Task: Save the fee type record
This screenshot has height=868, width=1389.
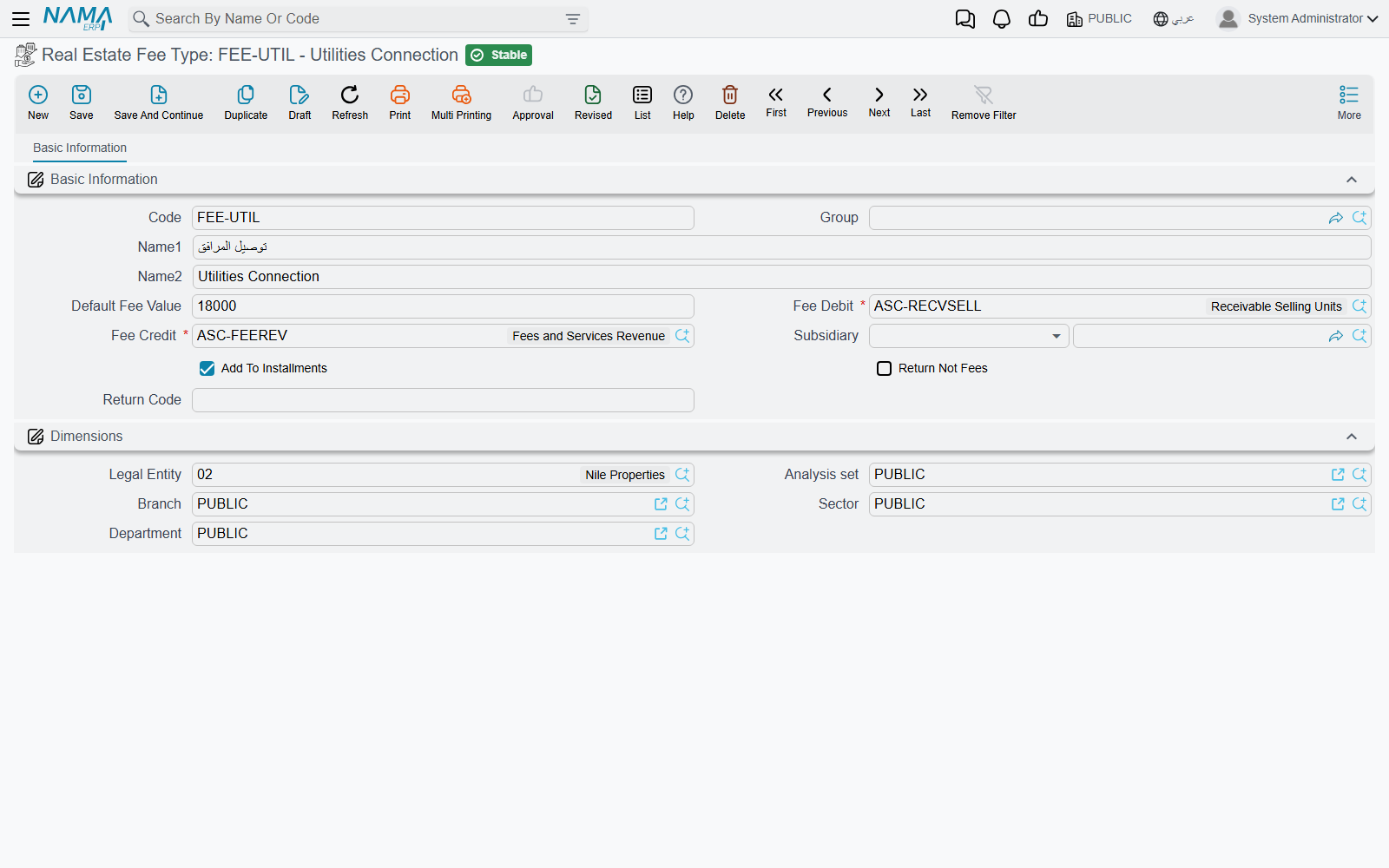Action: (82, 102)
